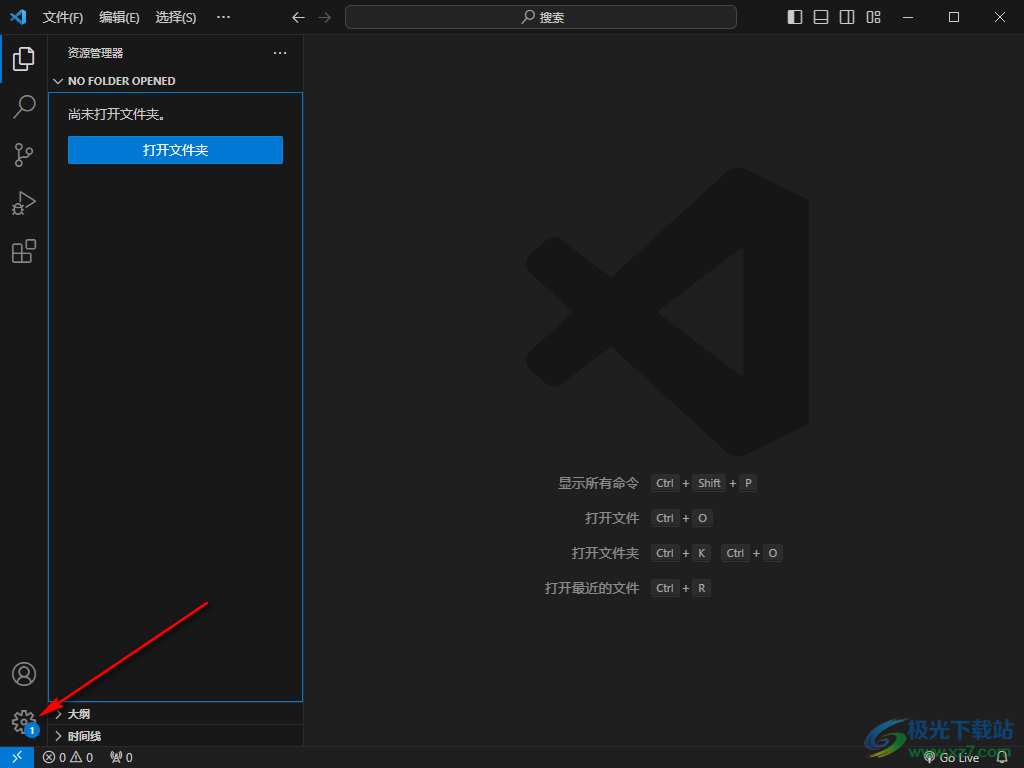Open the 文件(F) menu

click(x=63, y=17)
